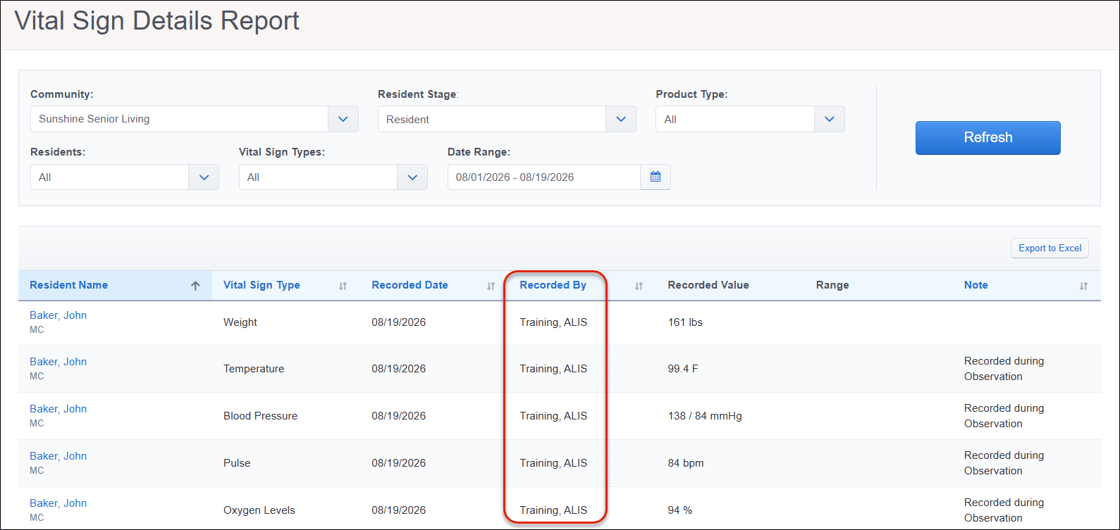
Task: Sort by Recorded By header
Action: [553, 285]
